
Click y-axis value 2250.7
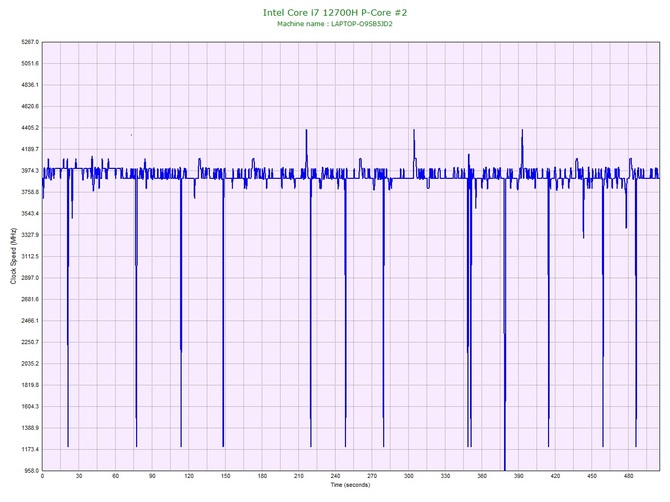(x=29, y=342)
